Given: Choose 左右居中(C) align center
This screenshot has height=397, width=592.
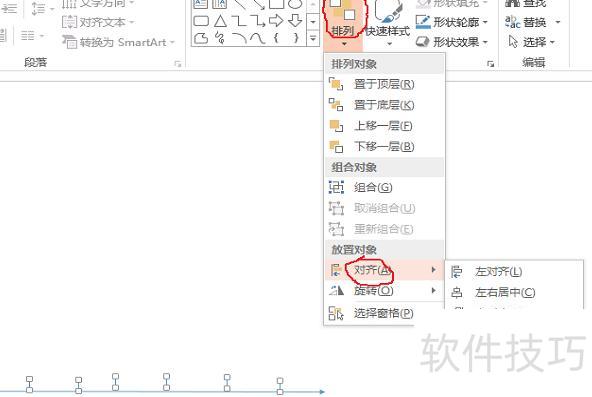Looking at the screenshot, I should (x=514, y=292).
